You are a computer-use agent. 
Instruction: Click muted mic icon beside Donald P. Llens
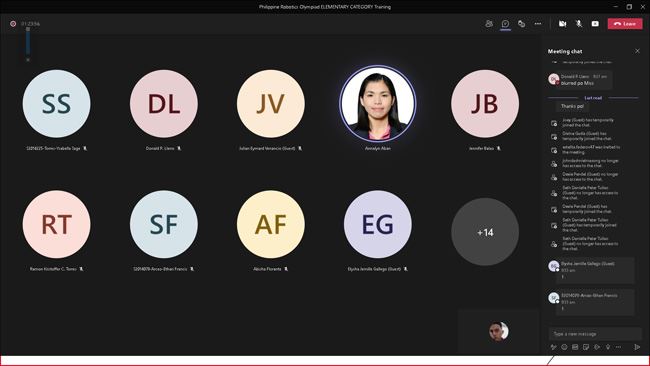[179, 148]
